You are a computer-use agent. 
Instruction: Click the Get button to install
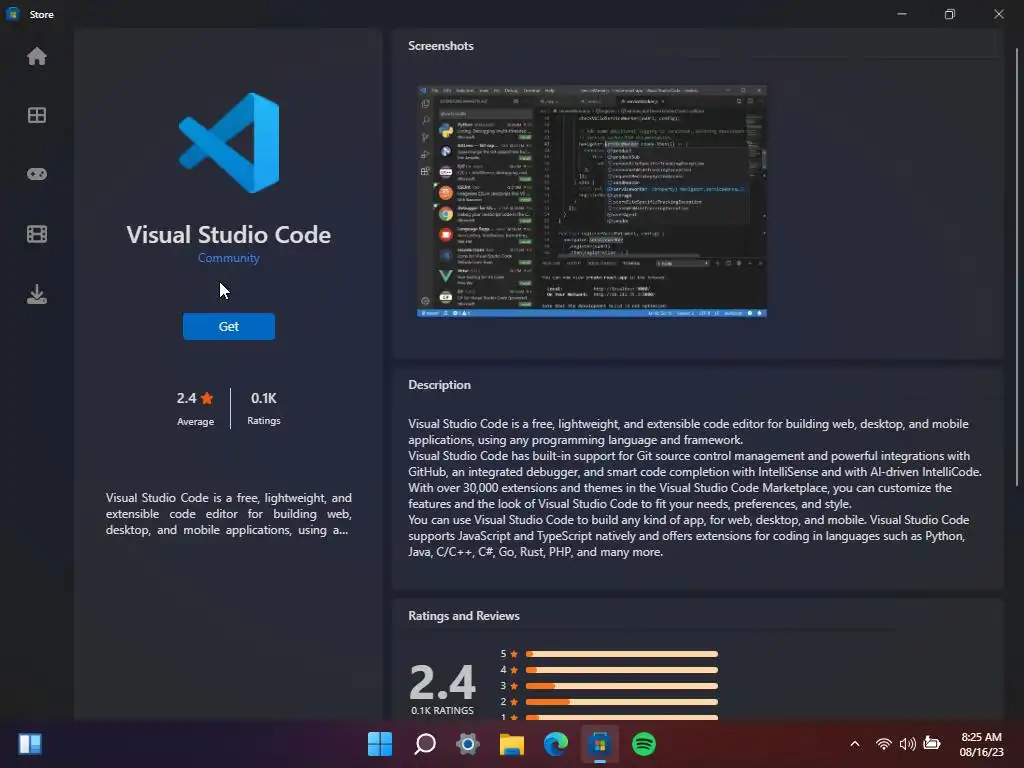229,327
